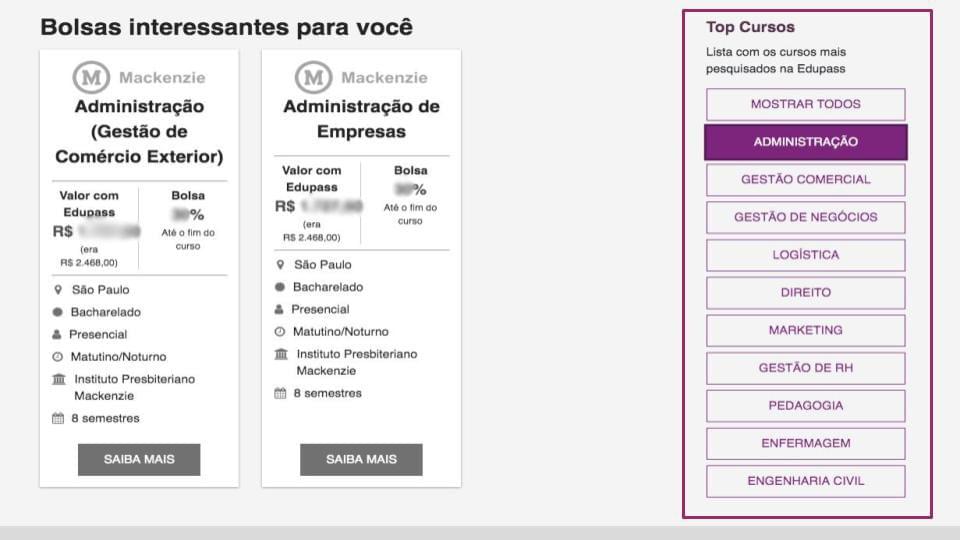Select DIREITO from Top Cursos
This screenshot has width=960, height=540.
point(806,293)
